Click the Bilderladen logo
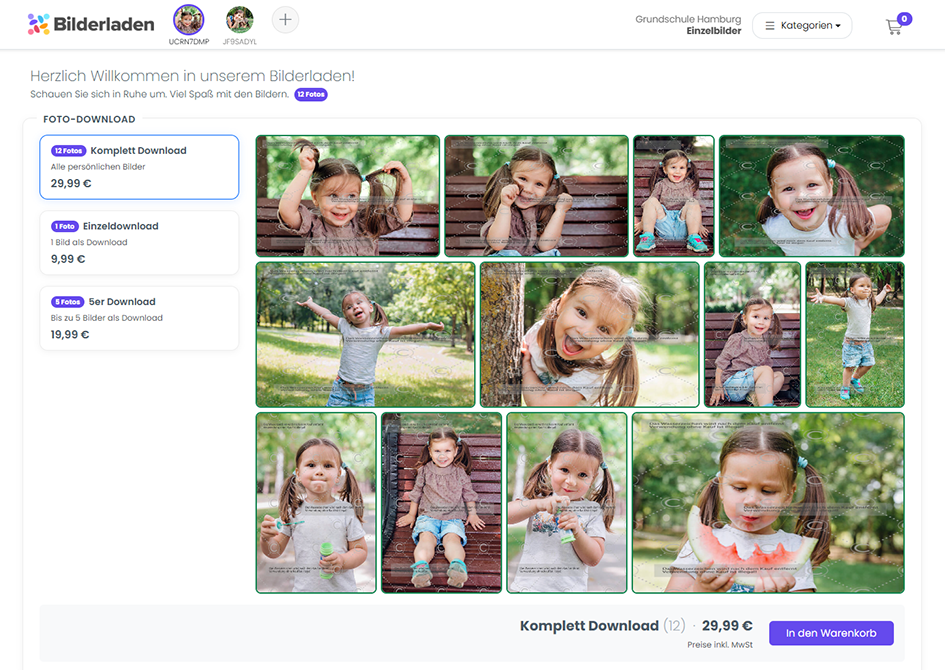The image size is (945, 670). [91, 24]
